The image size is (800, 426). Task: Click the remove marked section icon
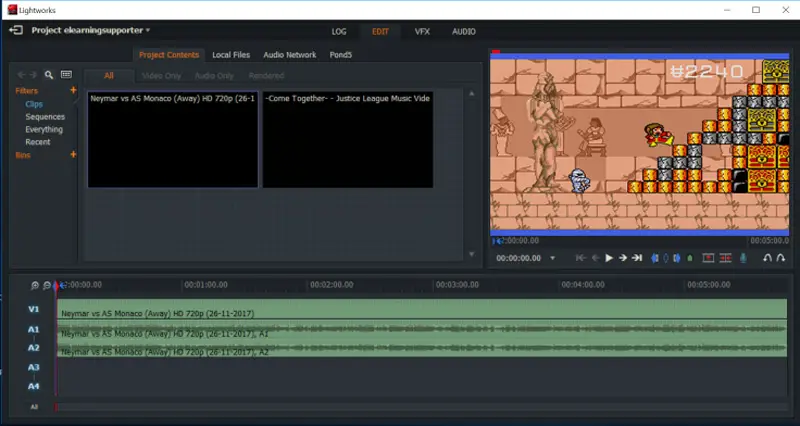click(x=708, y=258)
